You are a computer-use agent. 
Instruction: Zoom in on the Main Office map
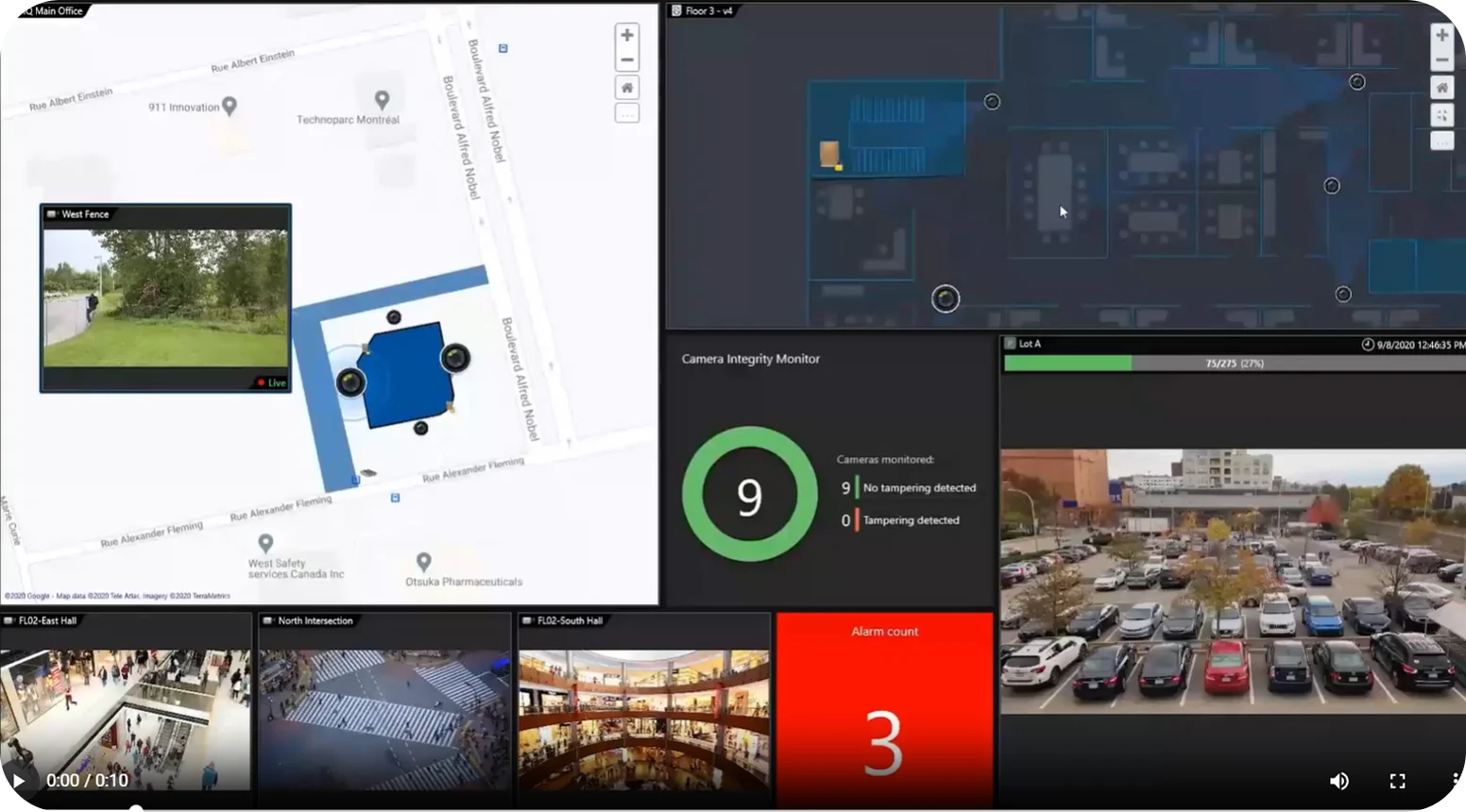tap(626, 34)
